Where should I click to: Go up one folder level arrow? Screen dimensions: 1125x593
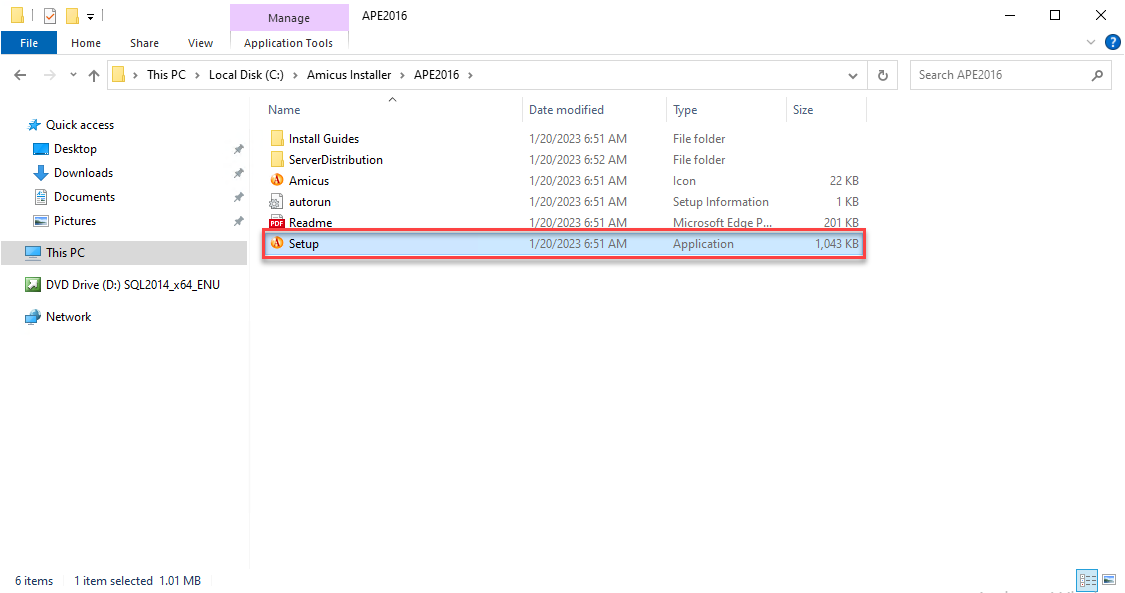(x=93, y=75)
